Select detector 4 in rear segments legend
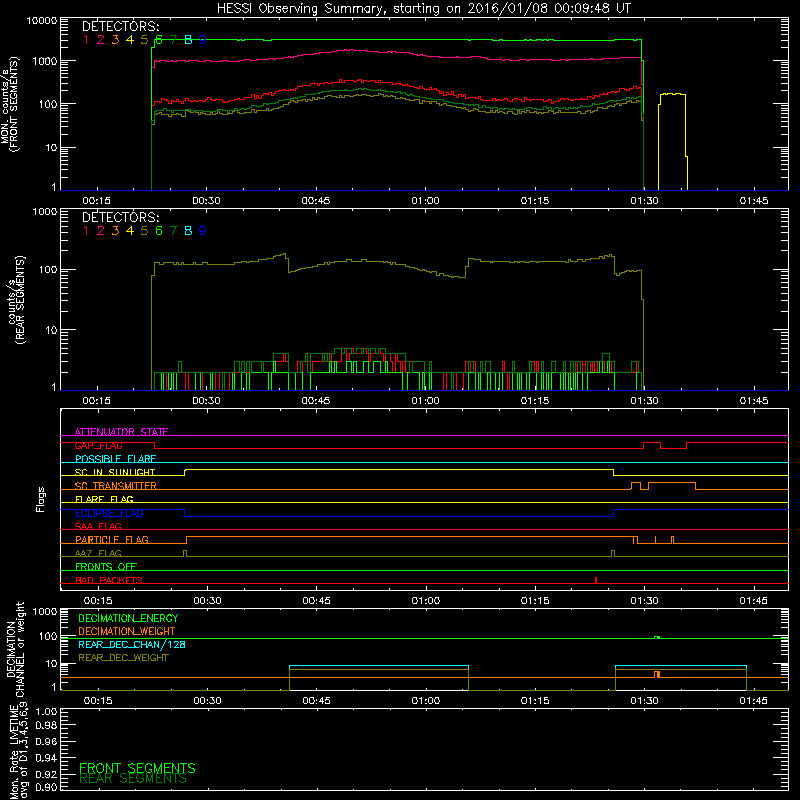This screenshot has width=800, height=800. click(x=130, y=231)
